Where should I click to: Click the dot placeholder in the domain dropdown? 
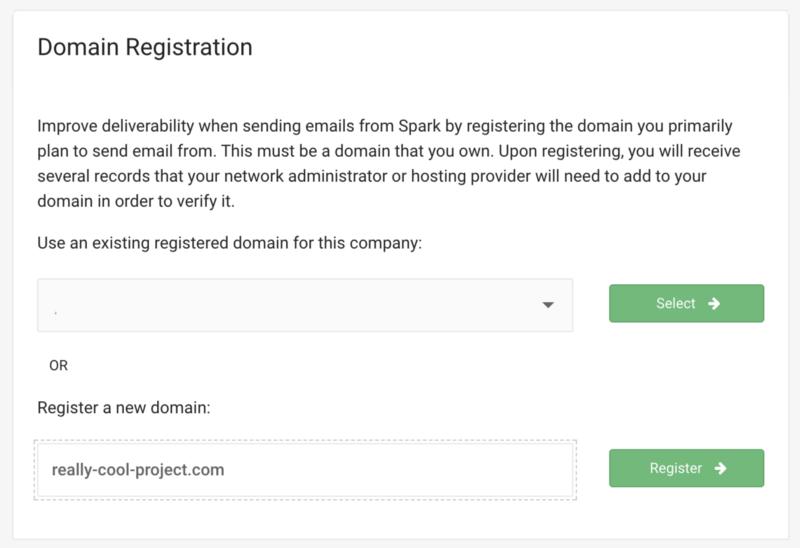tap(56, 312)
